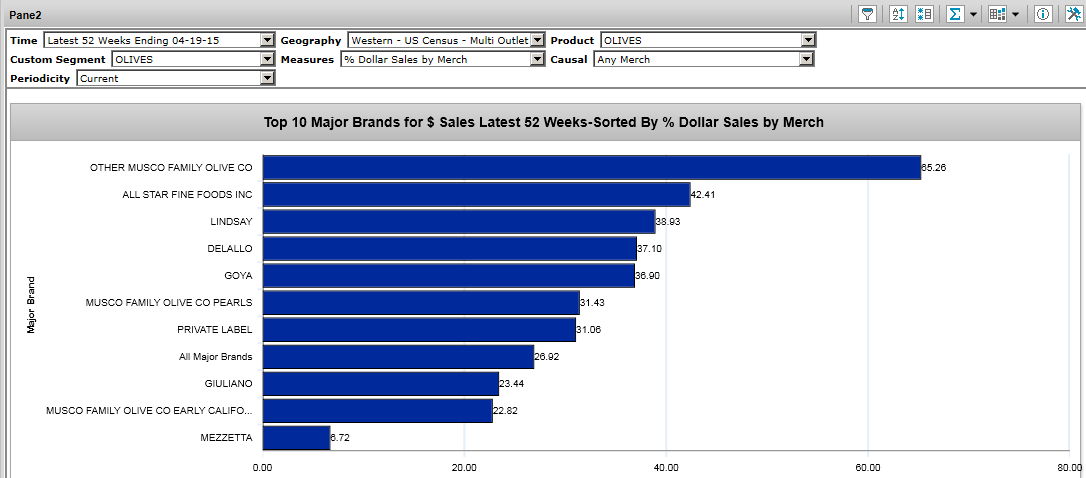This screenshot has height=478, width=1086.
Task: Click the Sigma totals icon
Action: pyautogui.click(x=954, y=14)
